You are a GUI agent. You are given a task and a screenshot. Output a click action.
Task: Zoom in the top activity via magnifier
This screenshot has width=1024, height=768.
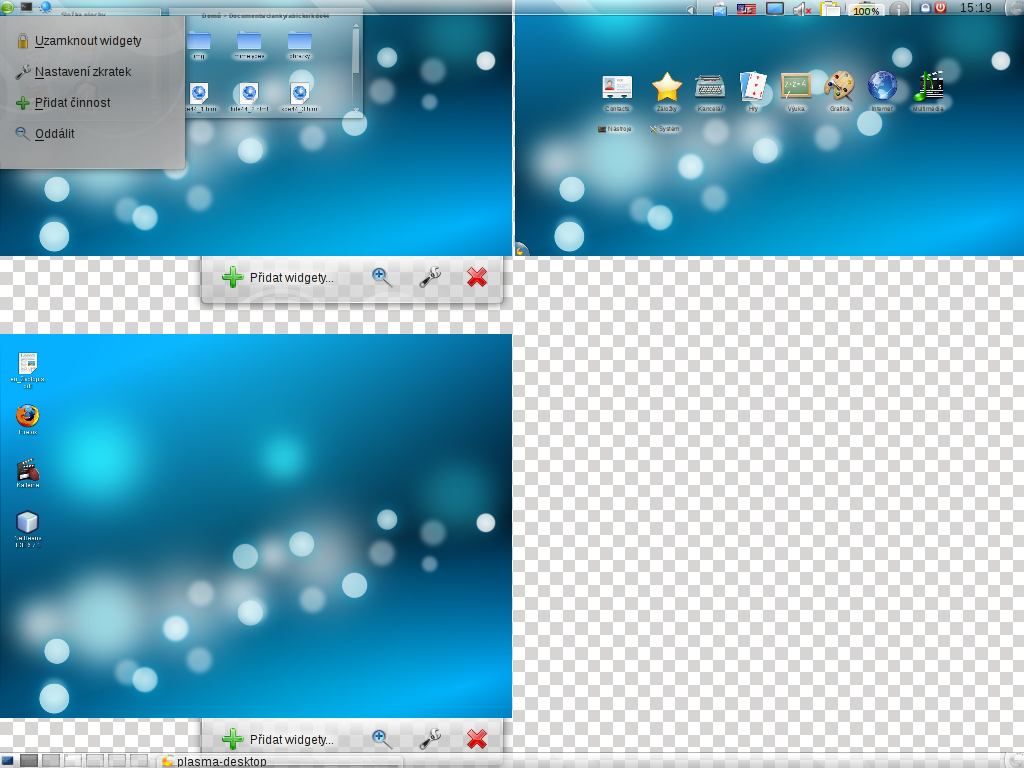[382, 278]
